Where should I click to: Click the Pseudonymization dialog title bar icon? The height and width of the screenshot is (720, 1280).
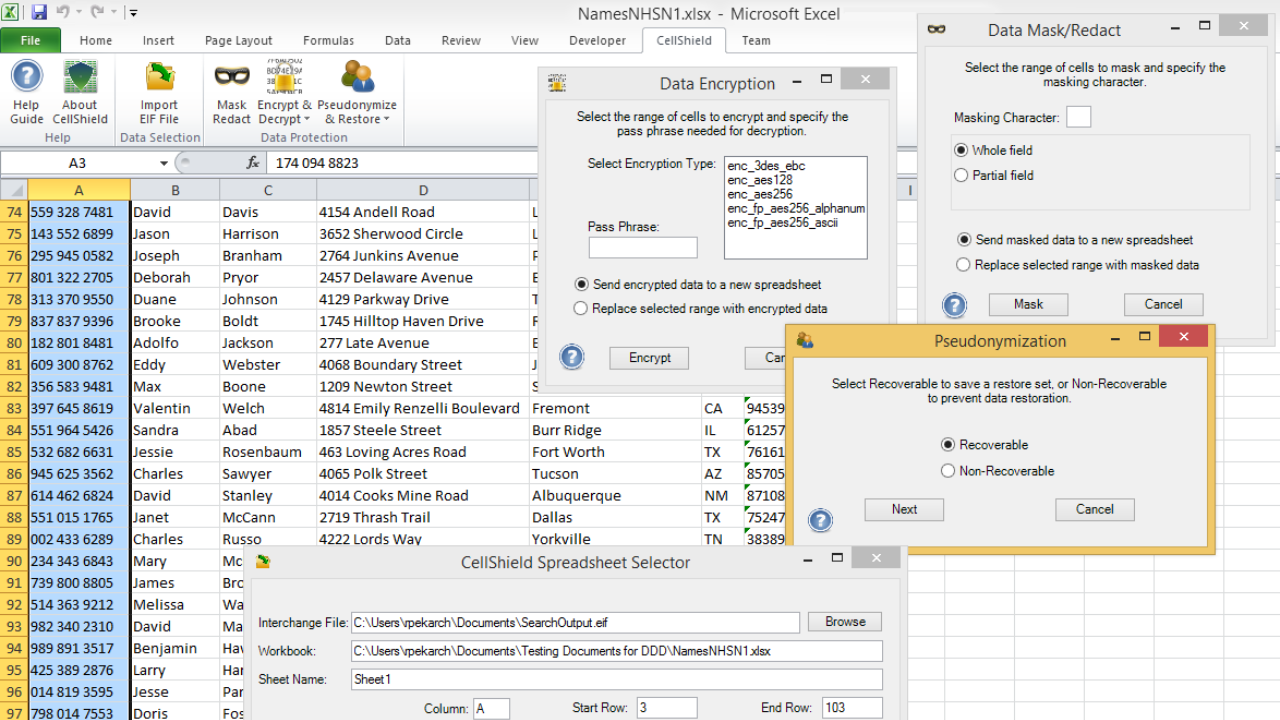pos(805,340)
